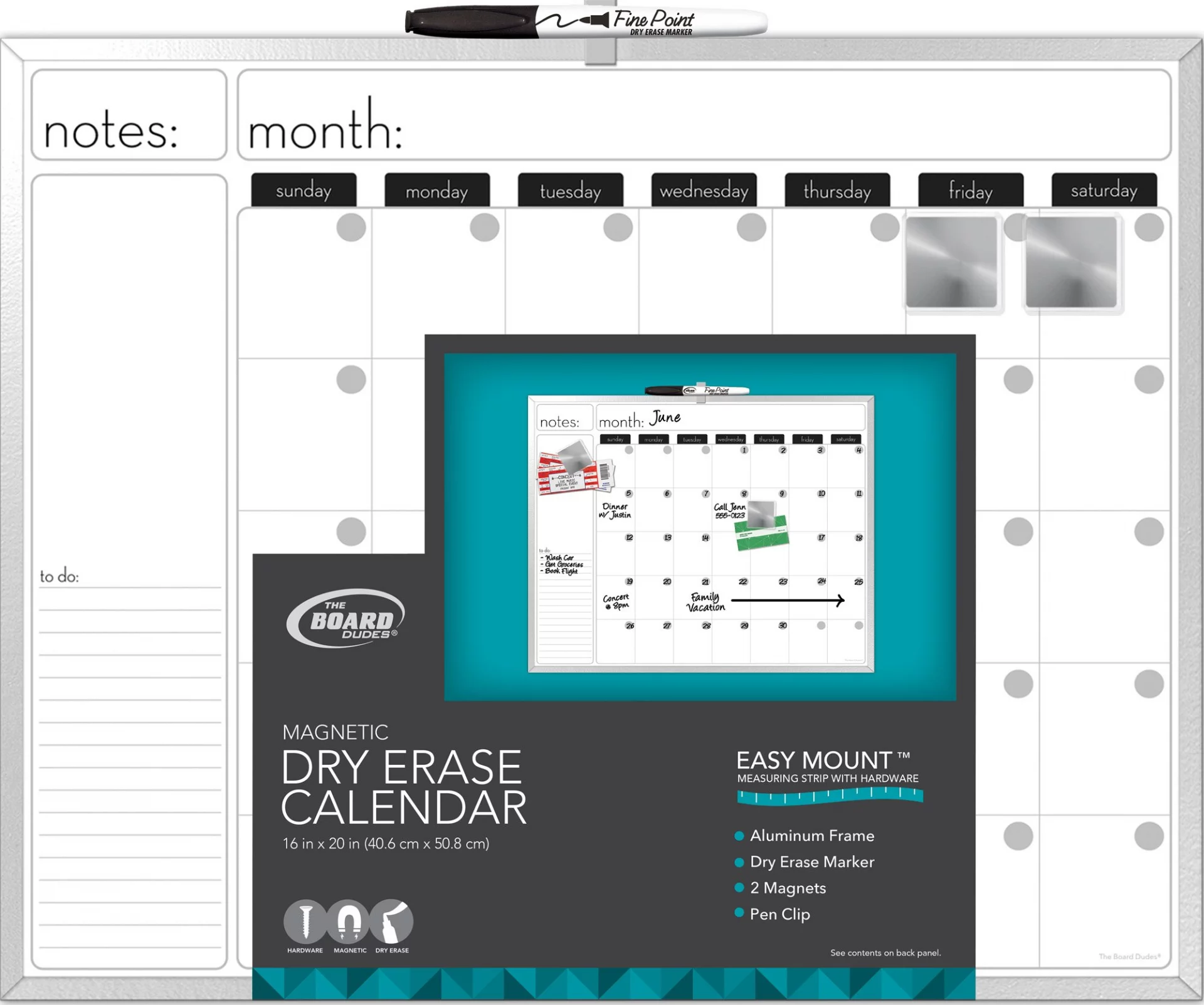Image resolution: width=1204 pixels, height=1005 pixels.
Task: Click the first-row date circle under monday
Action: pyautogui.click(x=485, y=227)
